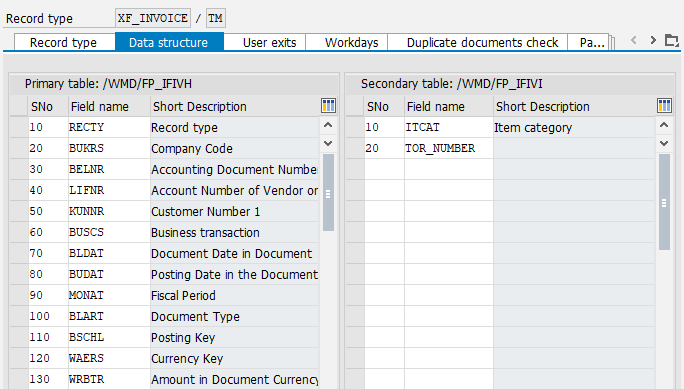This screenshot has height=389, width=684.
Task: Click primary table Short Description column header
Action: 235,106
